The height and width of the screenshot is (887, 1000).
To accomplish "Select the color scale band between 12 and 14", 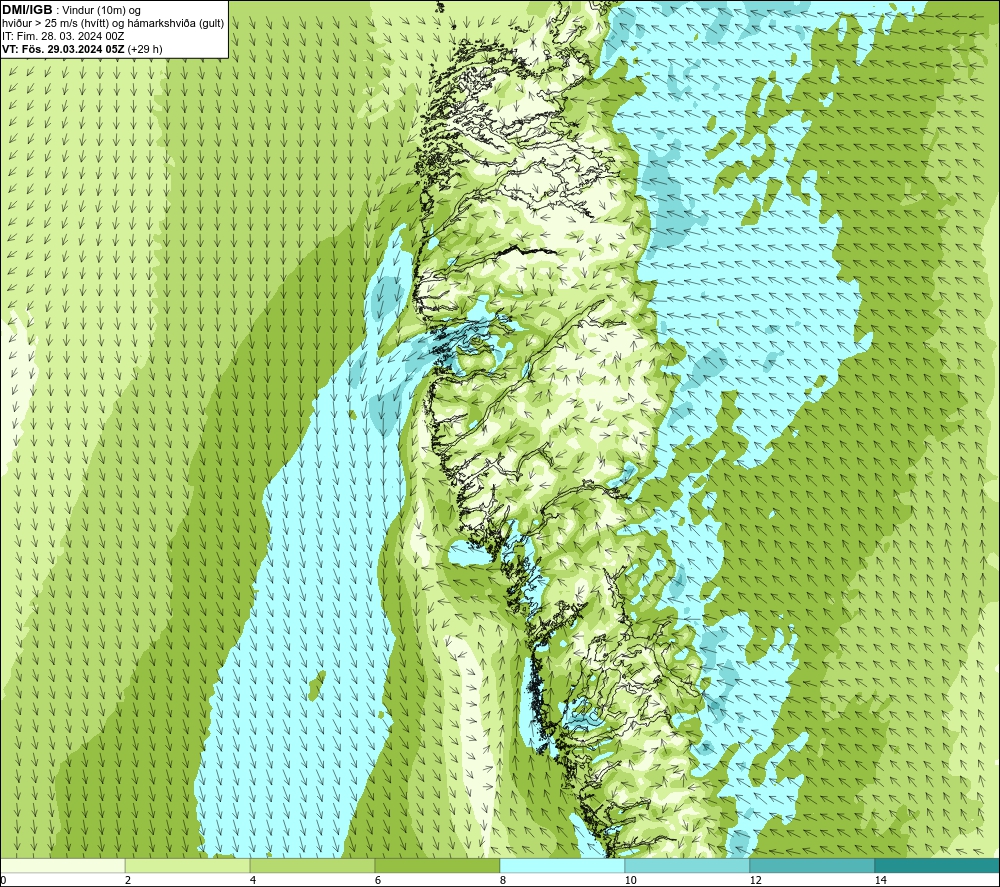I will click(812, 865).
